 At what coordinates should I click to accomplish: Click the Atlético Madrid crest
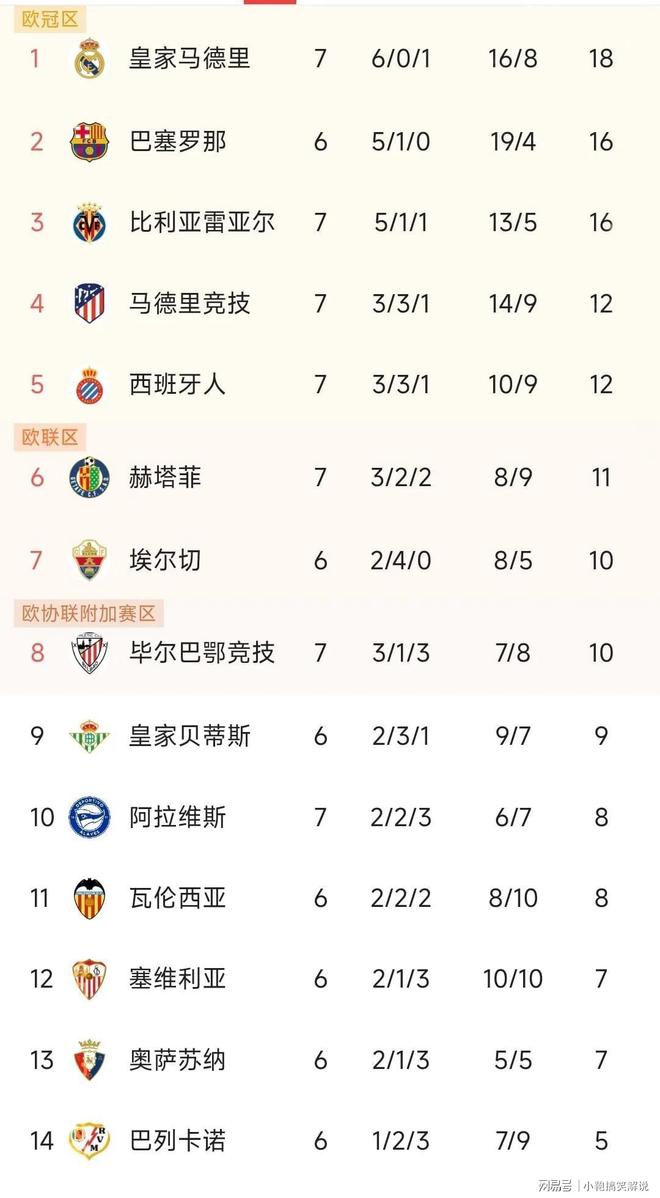click(x=89, y=303)
